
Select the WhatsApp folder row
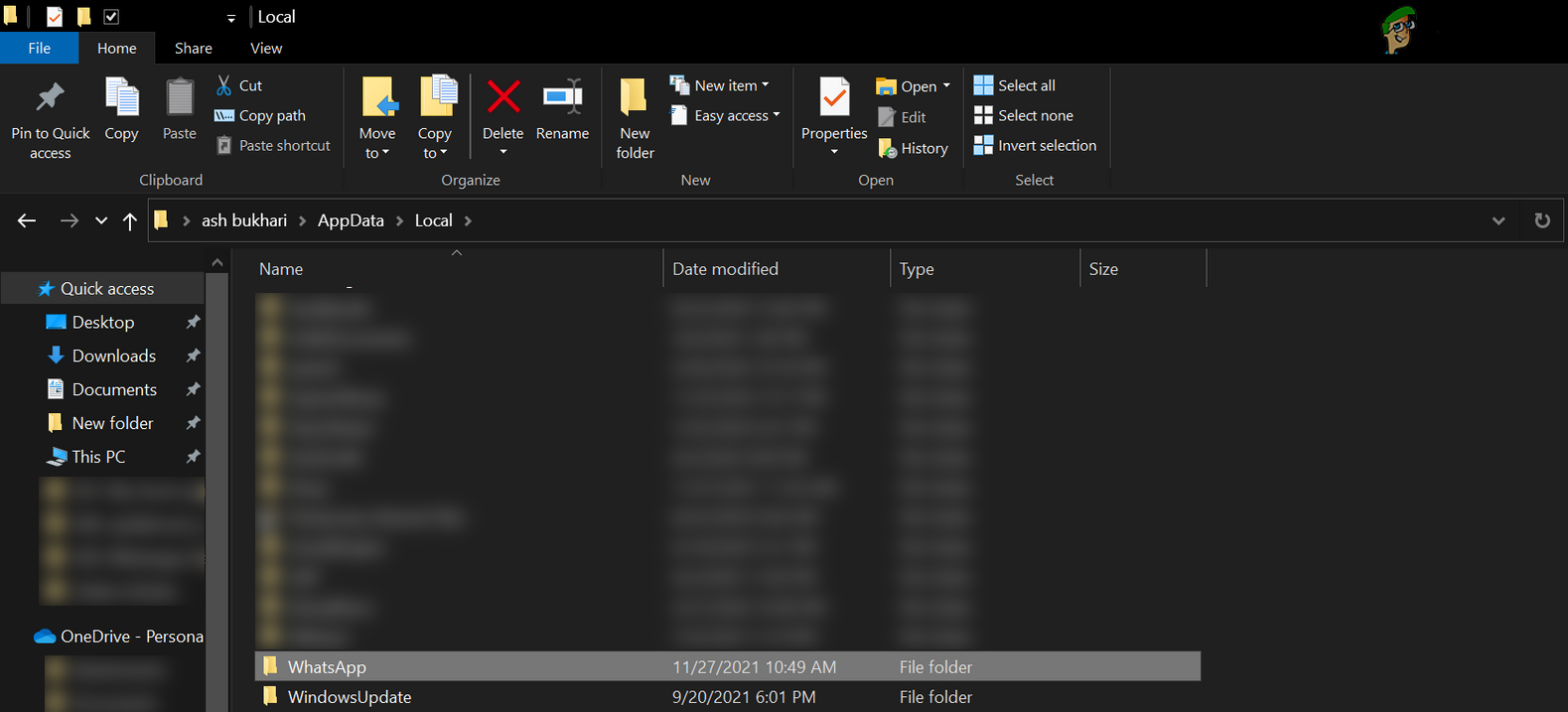coord(728,666)
